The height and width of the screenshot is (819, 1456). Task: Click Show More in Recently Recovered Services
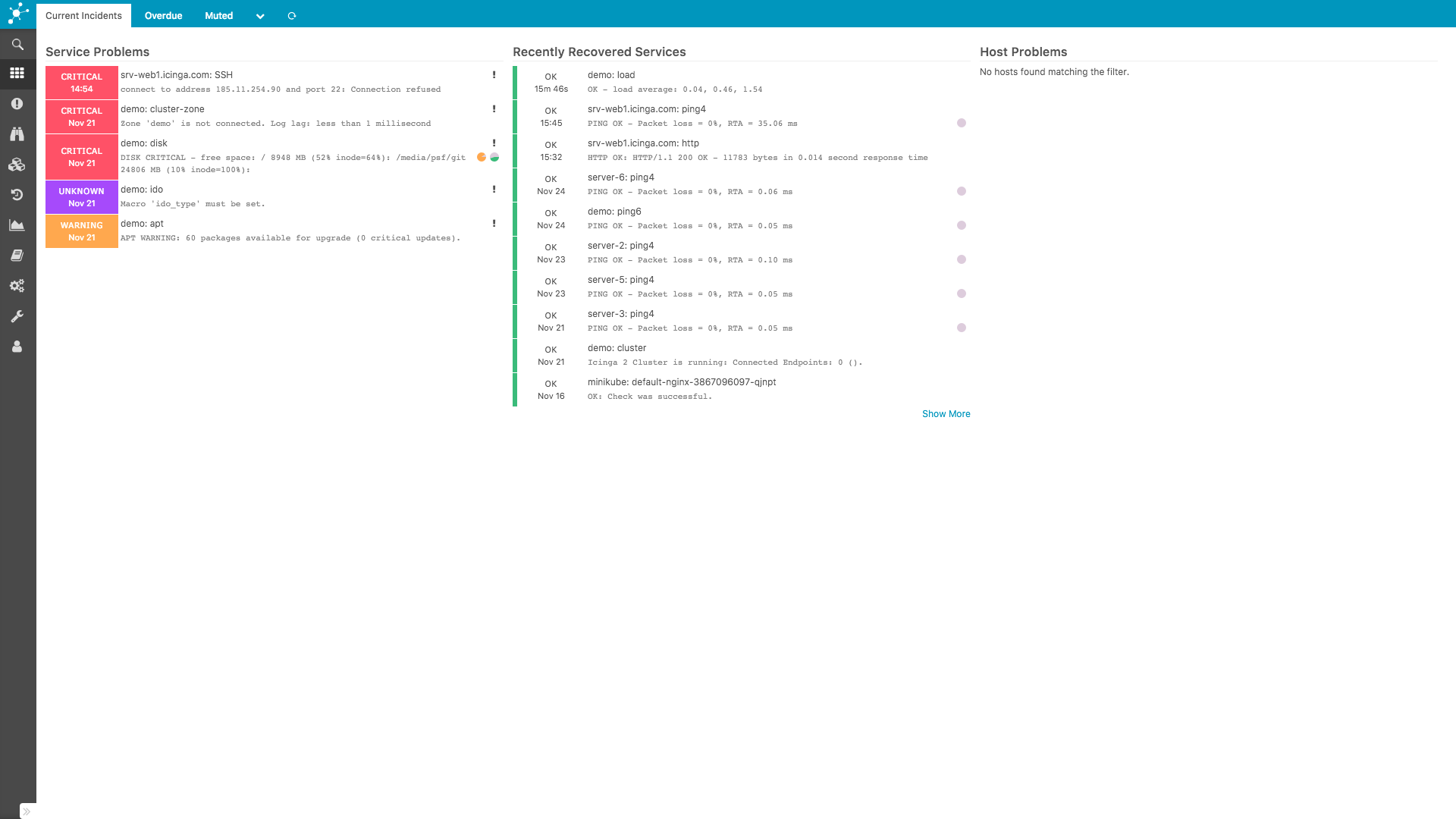click(945, 413)
